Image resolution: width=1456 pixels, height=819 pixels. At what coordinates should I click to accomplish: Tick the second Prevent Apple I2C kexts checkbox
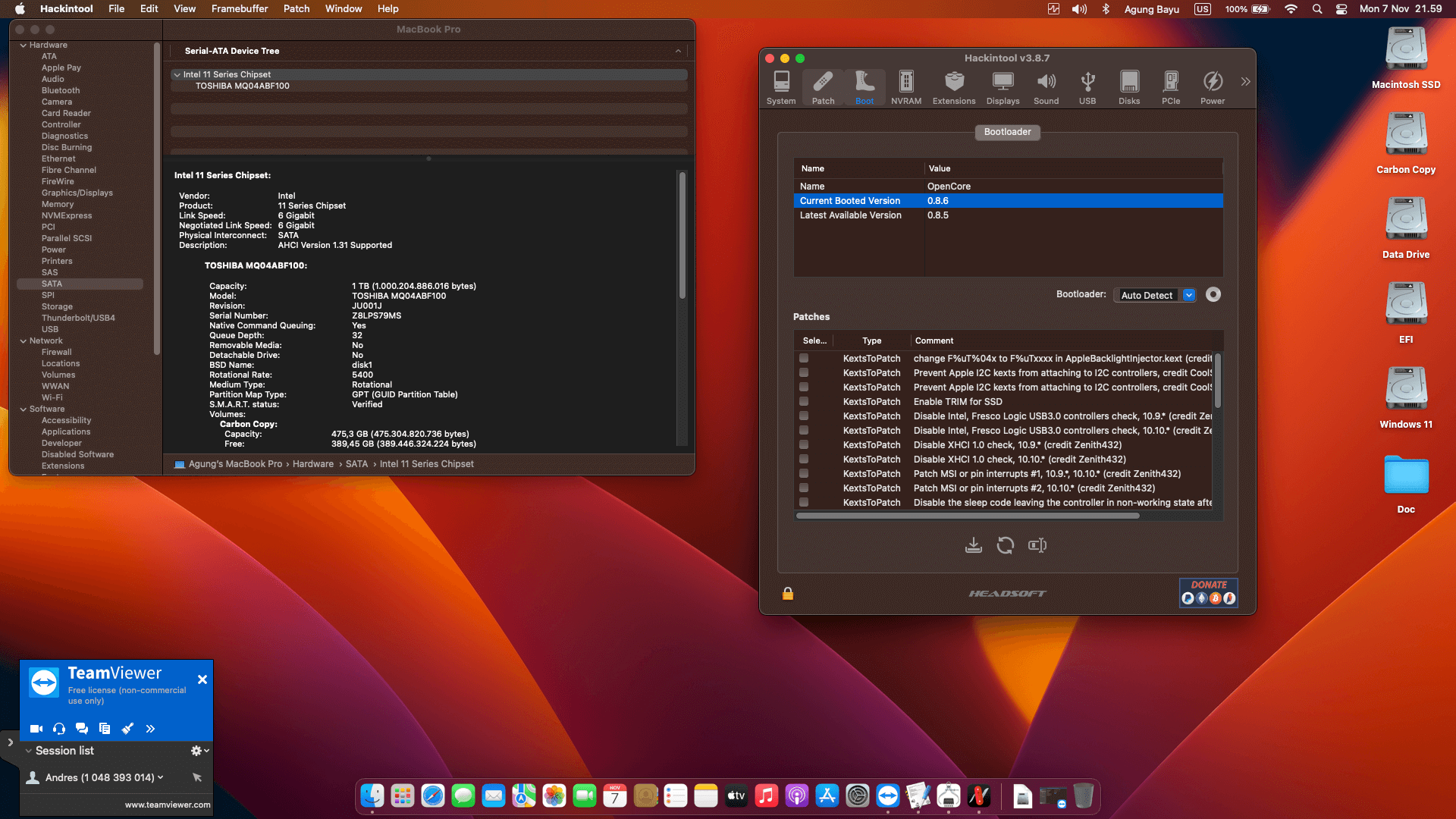point(804,387)
